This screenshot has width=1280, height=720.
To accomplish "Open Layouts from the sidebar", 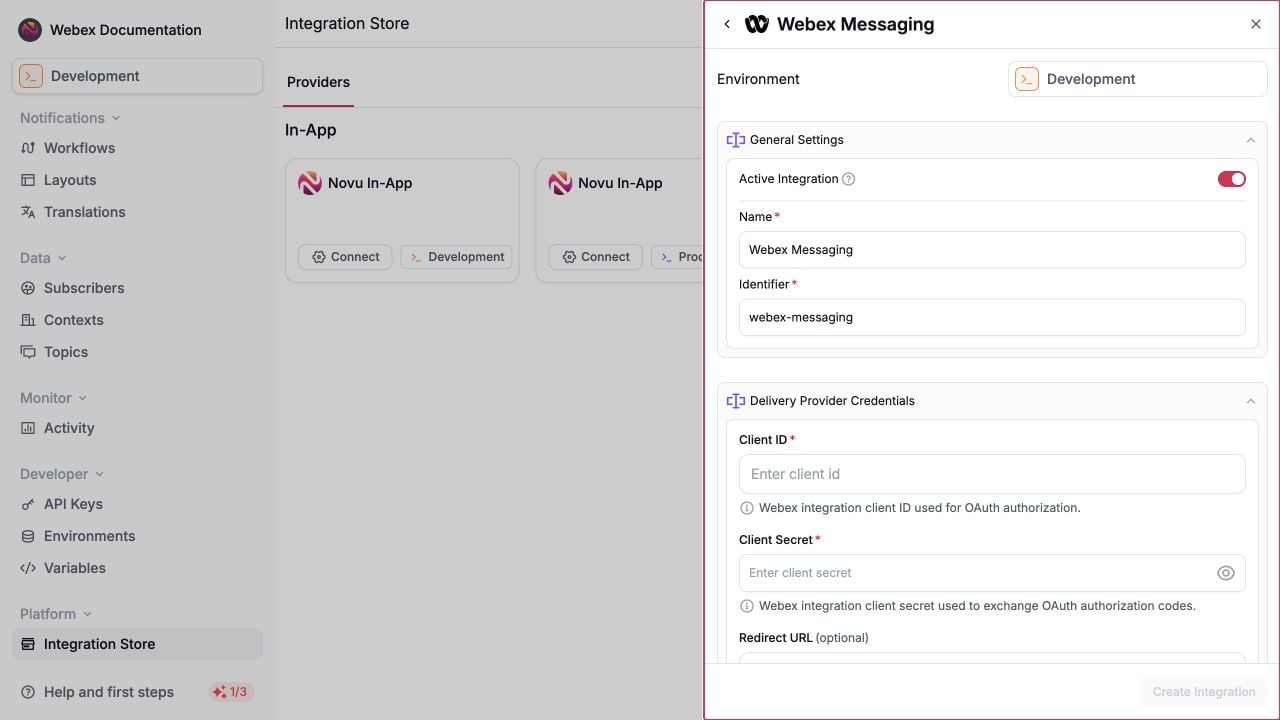I will (138, 180).
